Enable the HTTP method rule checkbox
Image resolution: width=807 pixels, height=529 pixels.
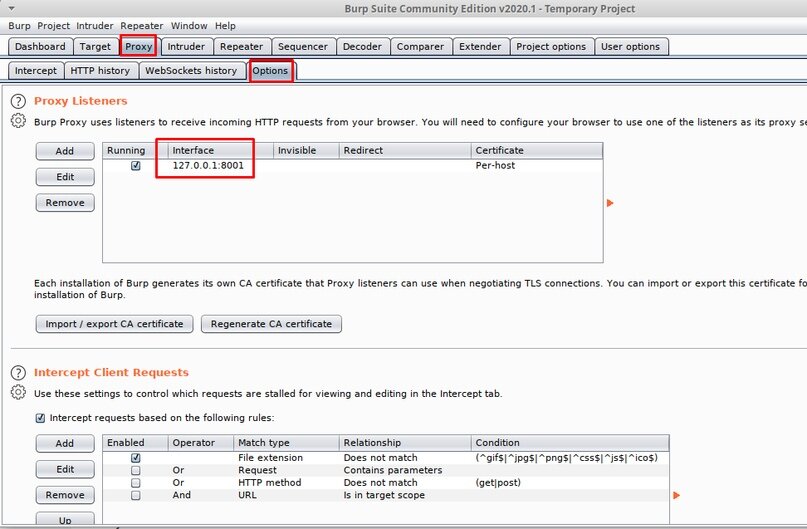click(x=136, y=483)
